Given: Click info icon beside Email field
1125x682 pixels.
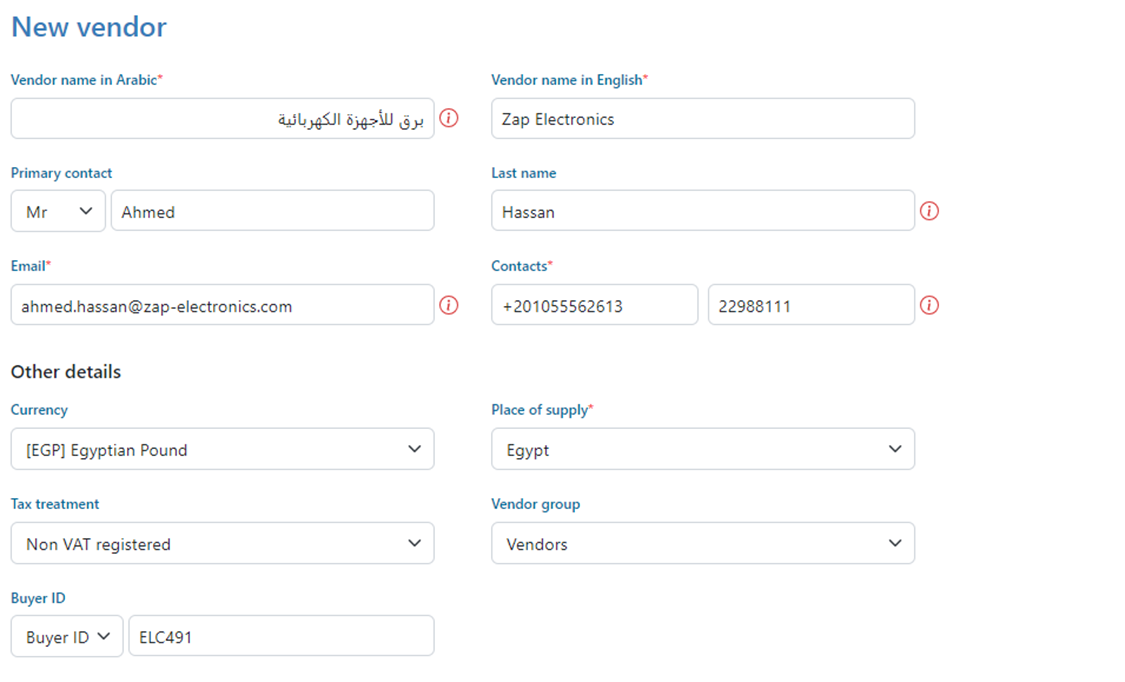Looking at the screenshot, I should 449,305.
